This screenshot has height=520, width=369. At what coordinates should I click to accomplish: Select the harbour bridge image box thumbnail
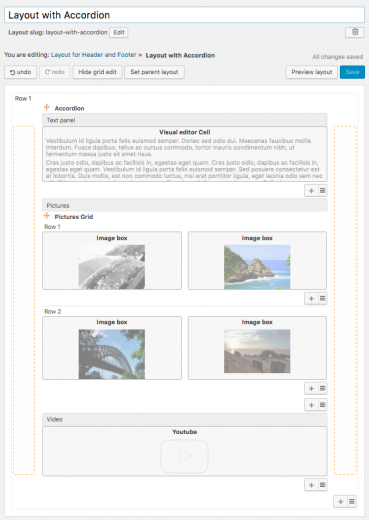click(x=112, y=354)
